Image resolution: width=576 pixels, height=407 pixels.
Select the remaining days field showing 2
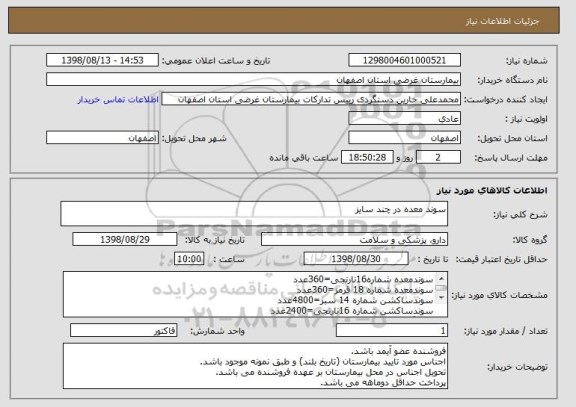click(x=438, y=158)
